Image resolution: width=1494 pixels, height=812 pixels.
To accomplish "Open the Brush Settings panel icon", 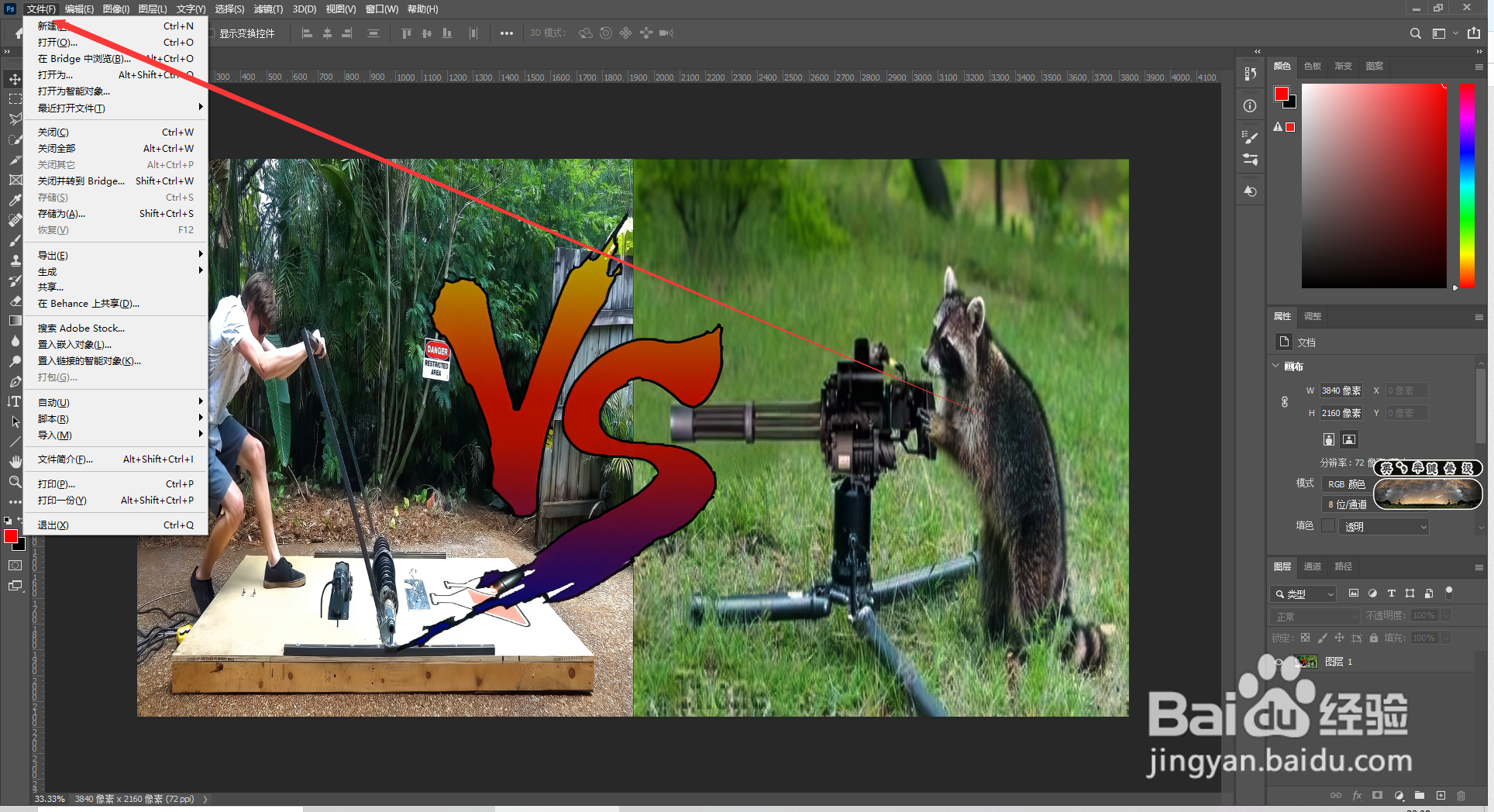I will (x=1250, y=137).
